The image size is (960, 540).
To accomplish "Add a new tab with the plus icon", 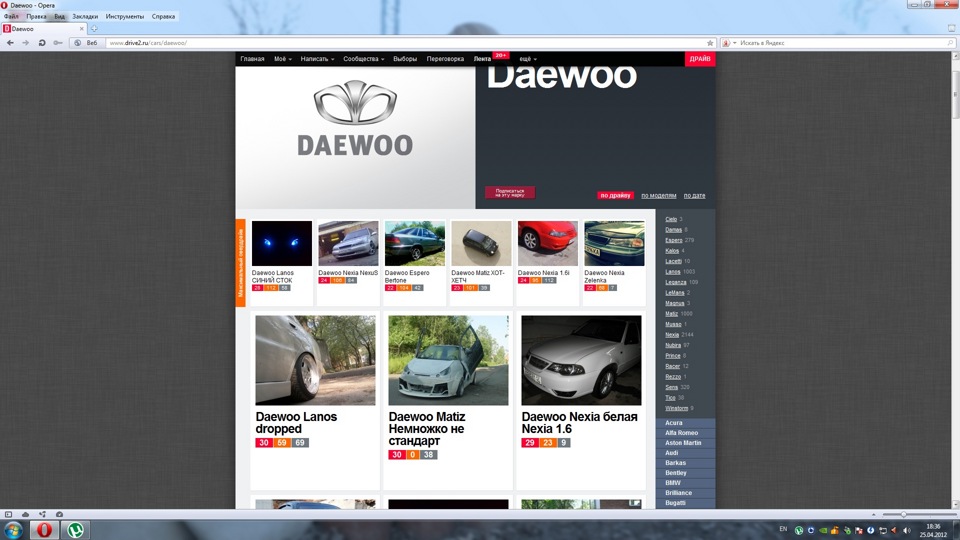I will pyautogui.click(x=94, y=29).
